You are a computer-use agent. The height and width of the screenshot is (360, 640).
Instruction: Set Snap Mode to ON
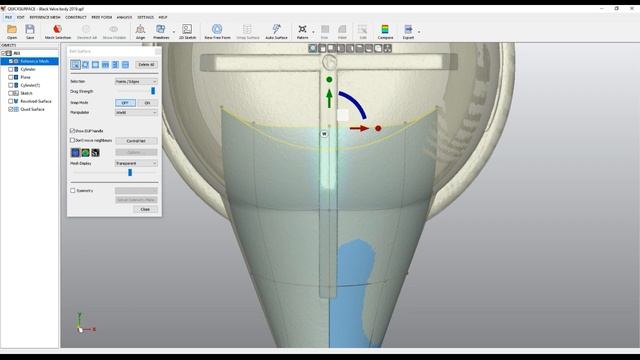click(x=147, y=103)
